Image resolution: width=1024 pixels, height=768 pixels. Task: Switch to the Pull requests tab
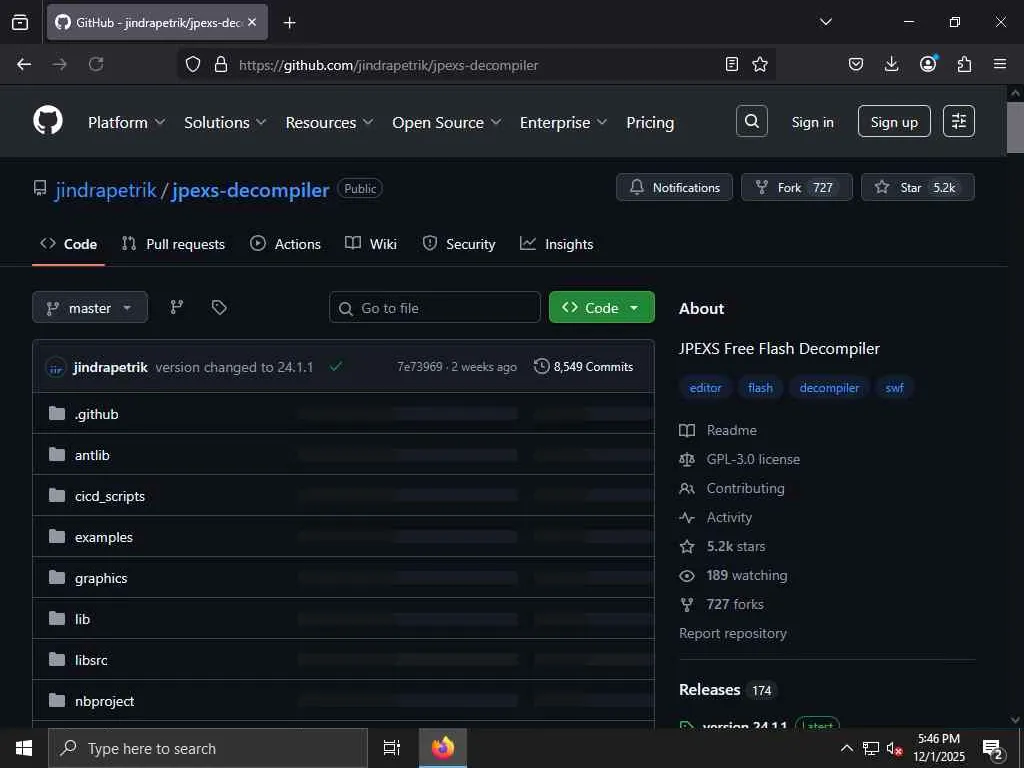pos(173,244)
